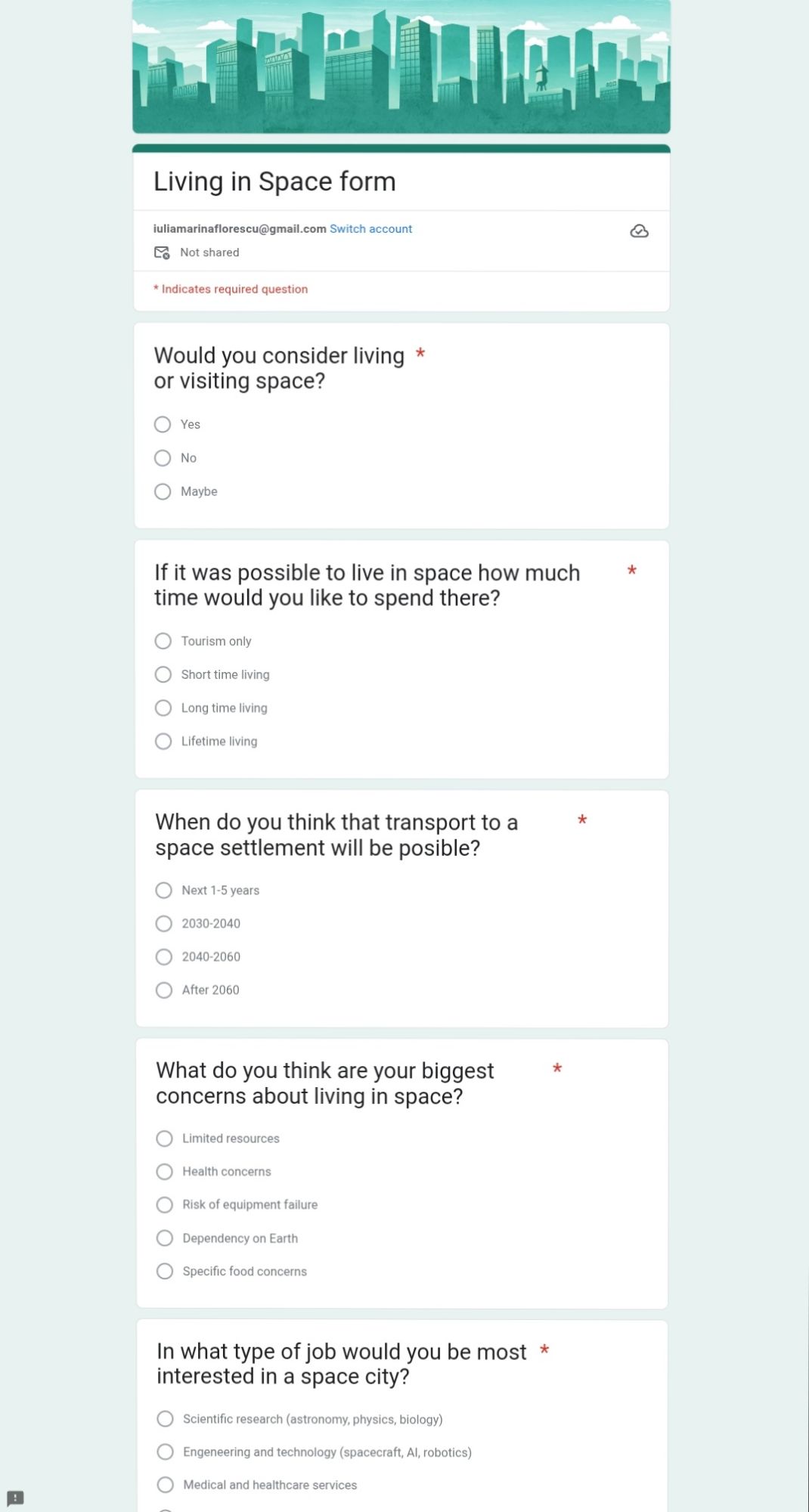Choose Long time living option
The width and height of the screenshot is (809, 1512).
(x=163, y=708)
